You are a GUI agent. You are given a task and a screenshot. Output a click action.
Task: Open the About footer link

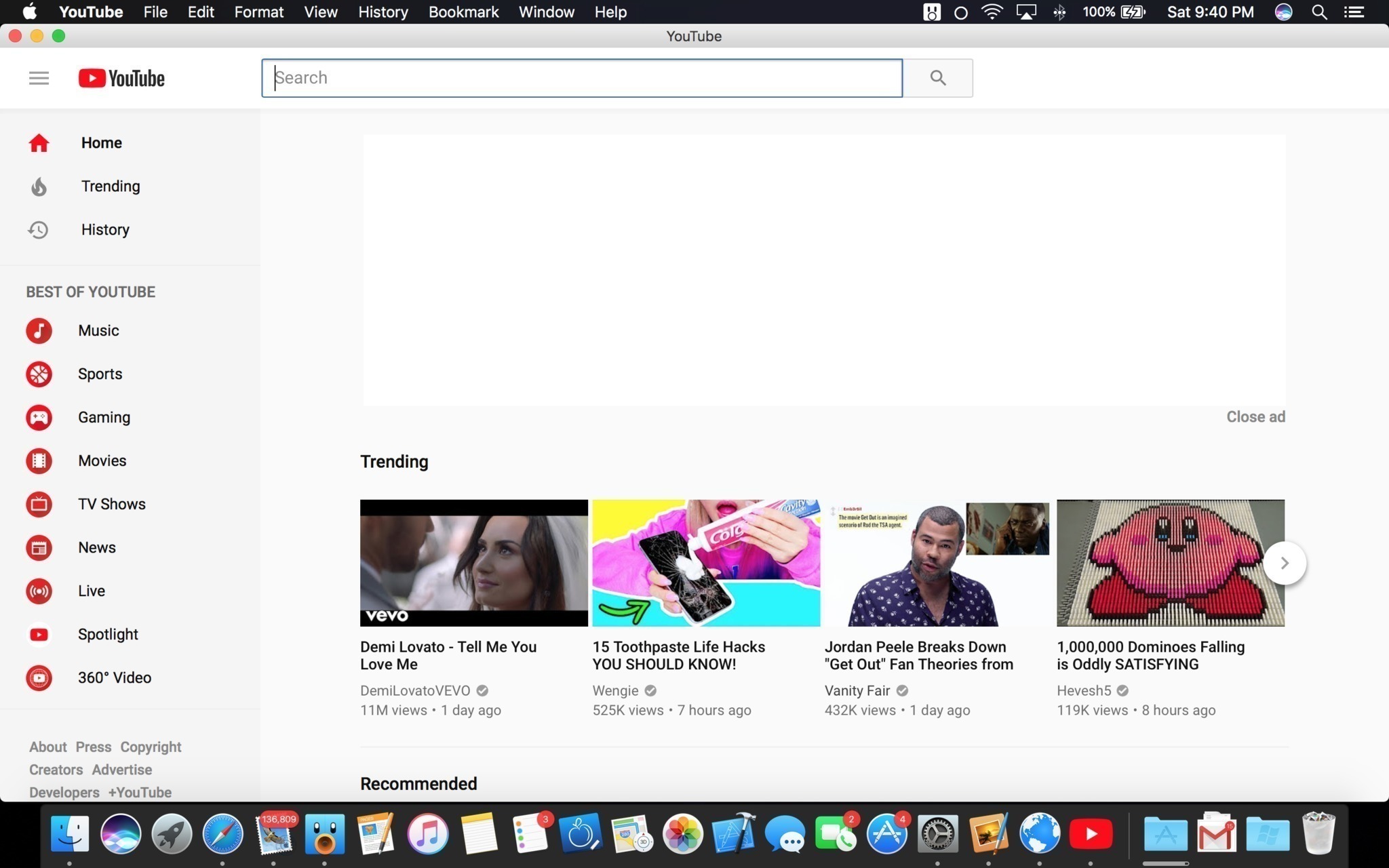tap(47, 747)
